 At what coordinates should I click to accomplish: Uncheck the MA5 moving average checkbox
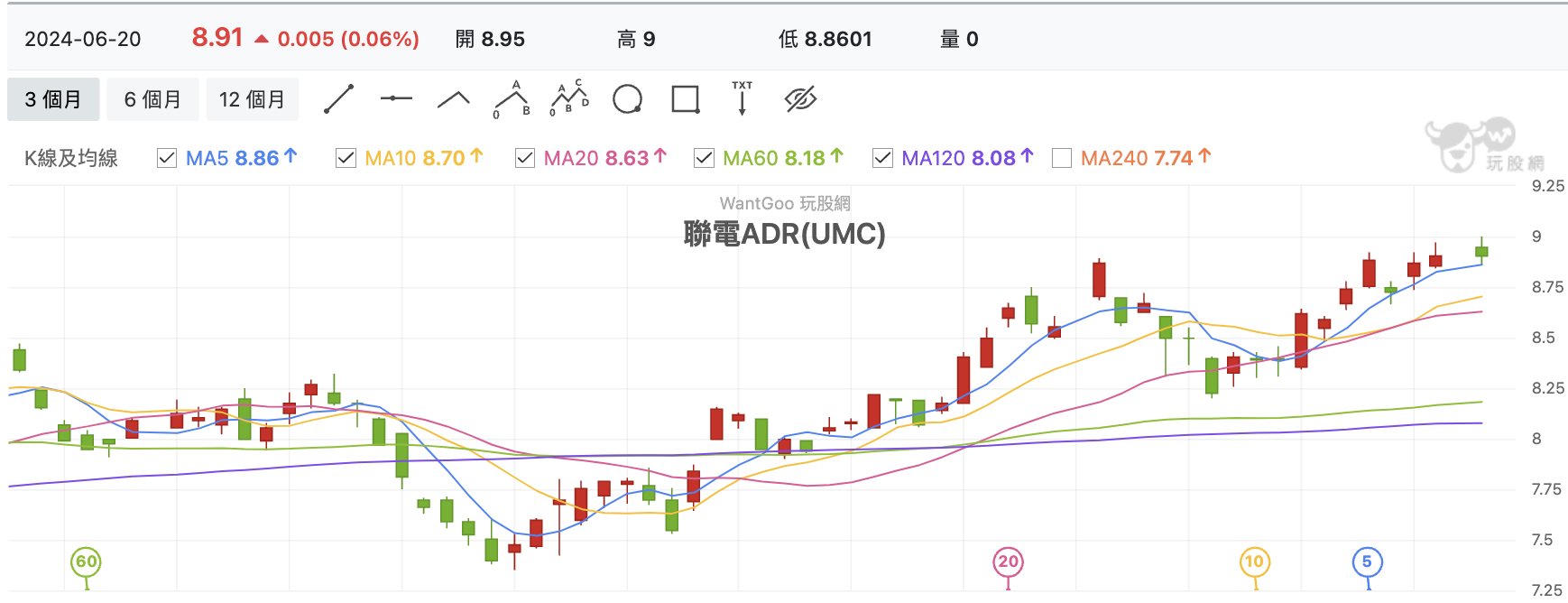click(x=167, y=158)
